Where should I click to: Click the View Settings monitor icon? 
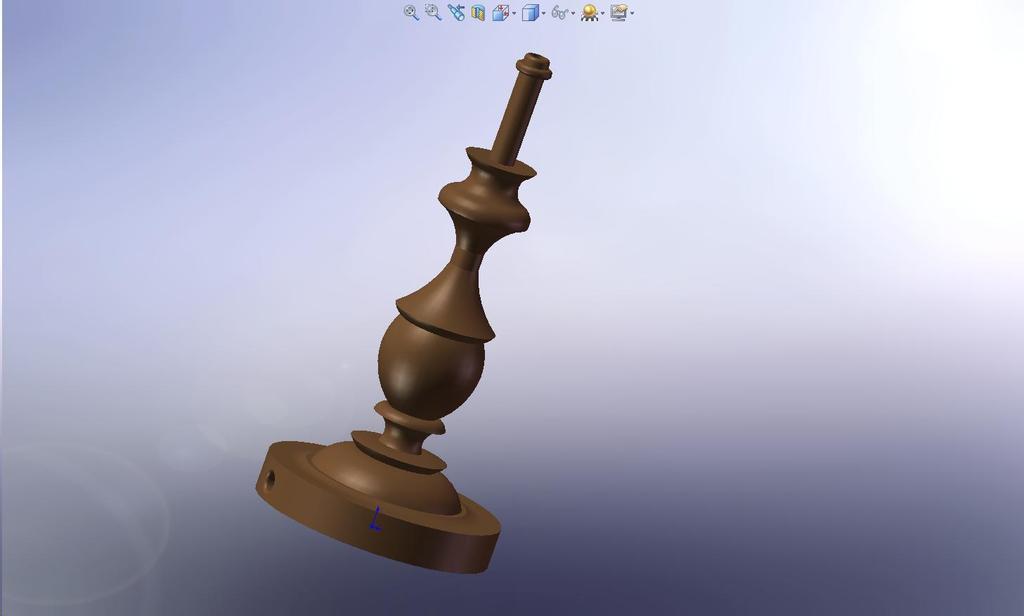pos(618,12)
